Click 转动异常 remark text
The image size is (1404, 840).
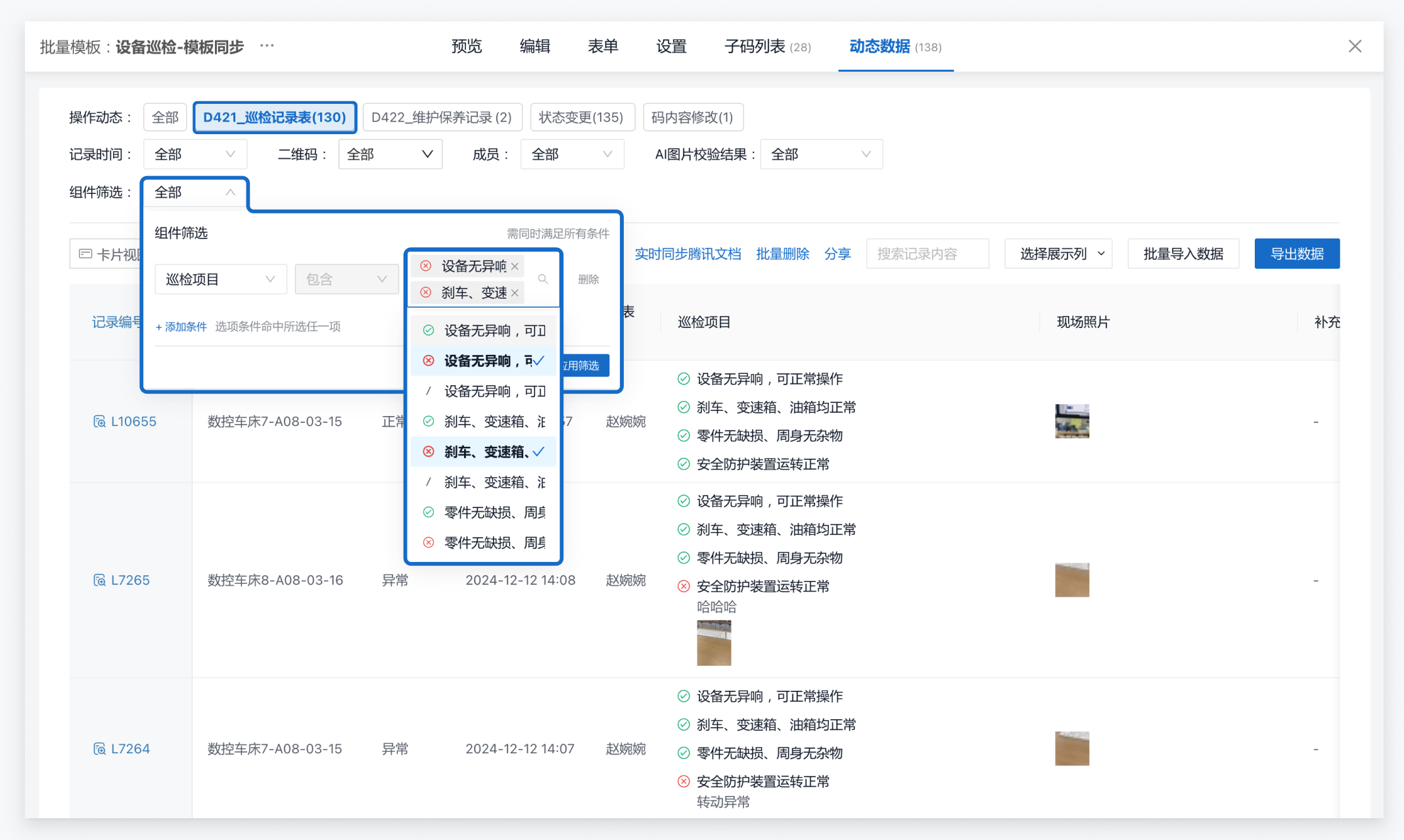[723, 802]
